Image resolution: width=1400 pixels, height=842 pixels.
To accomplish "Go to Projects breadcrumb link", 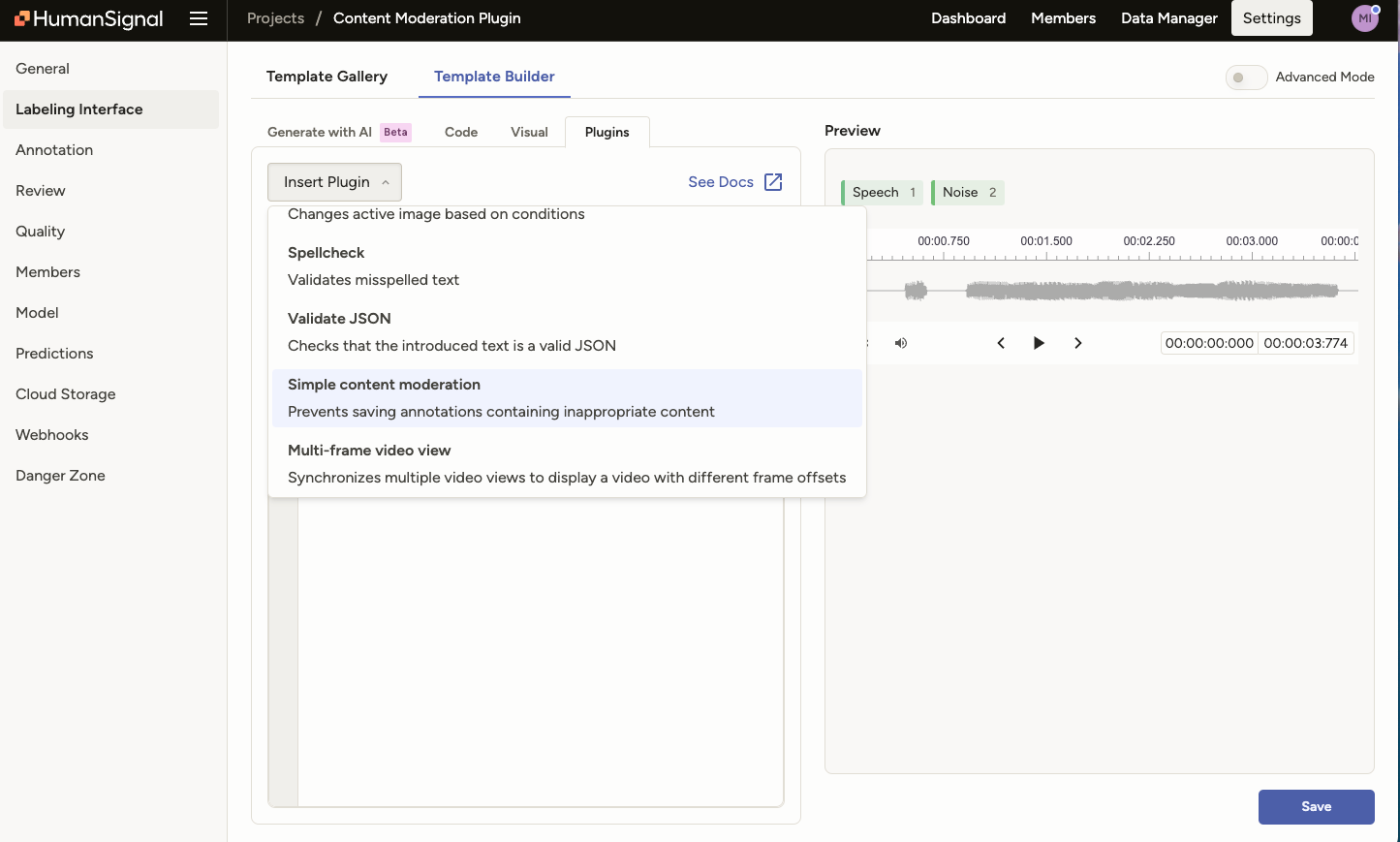I will click(275, 18).
